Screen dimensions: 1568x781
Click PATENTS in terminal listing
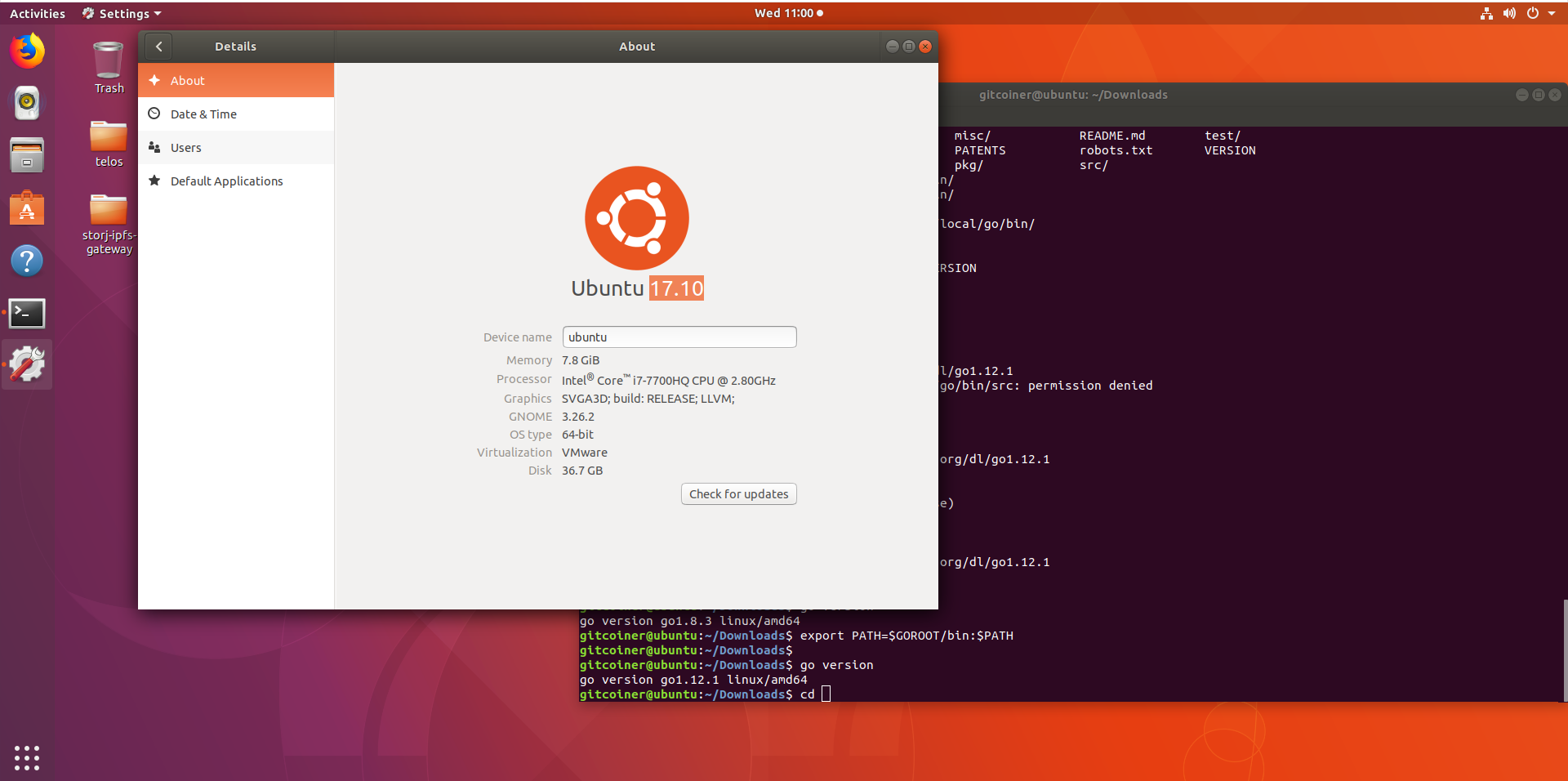pos(980,150)
